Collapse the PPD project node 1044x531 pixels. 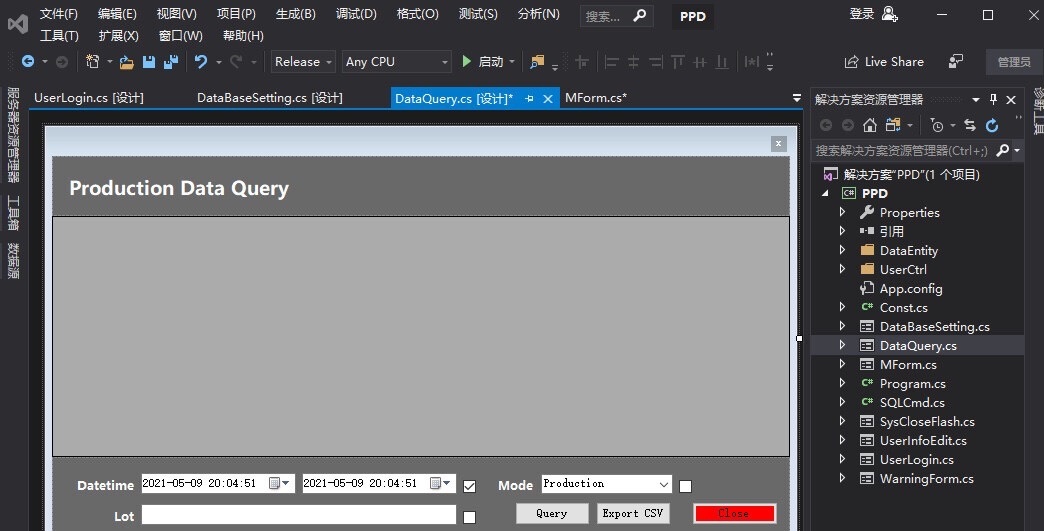[x=826, y=194]
